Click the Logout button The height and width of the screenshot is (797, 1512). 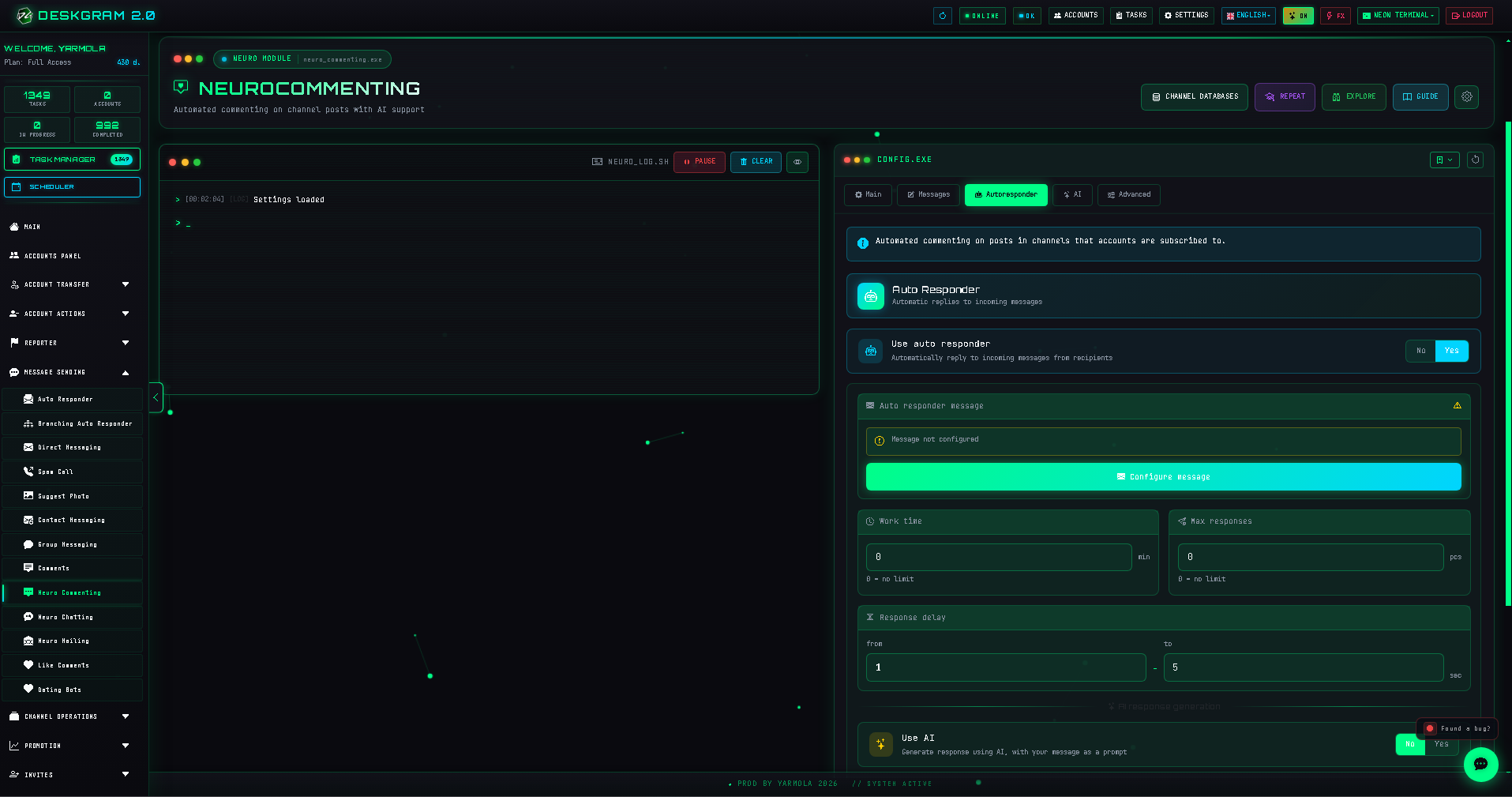1469,16
